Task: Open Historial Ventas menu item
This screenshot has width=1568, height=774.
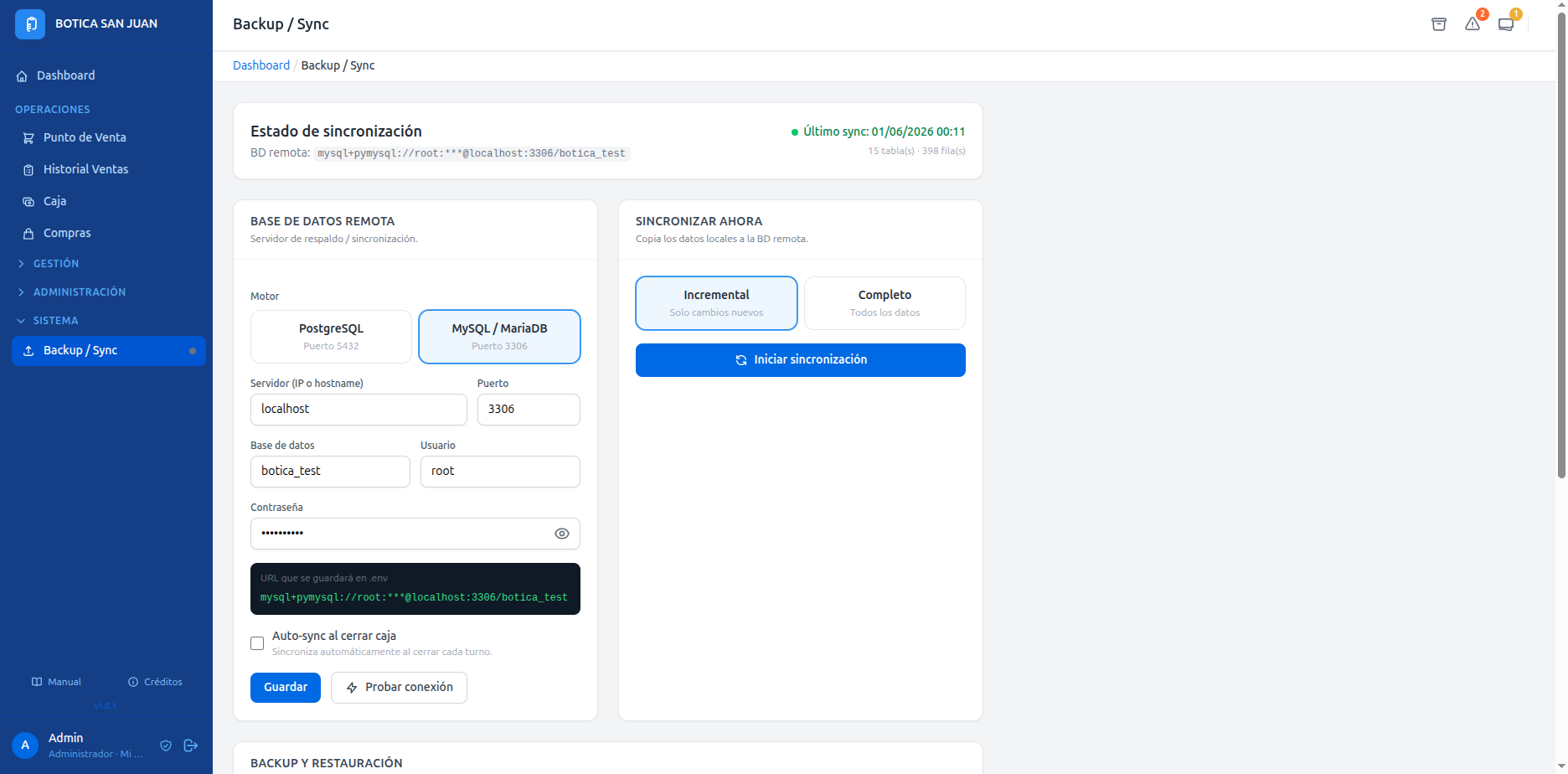Action: click(x=109, y=169)
